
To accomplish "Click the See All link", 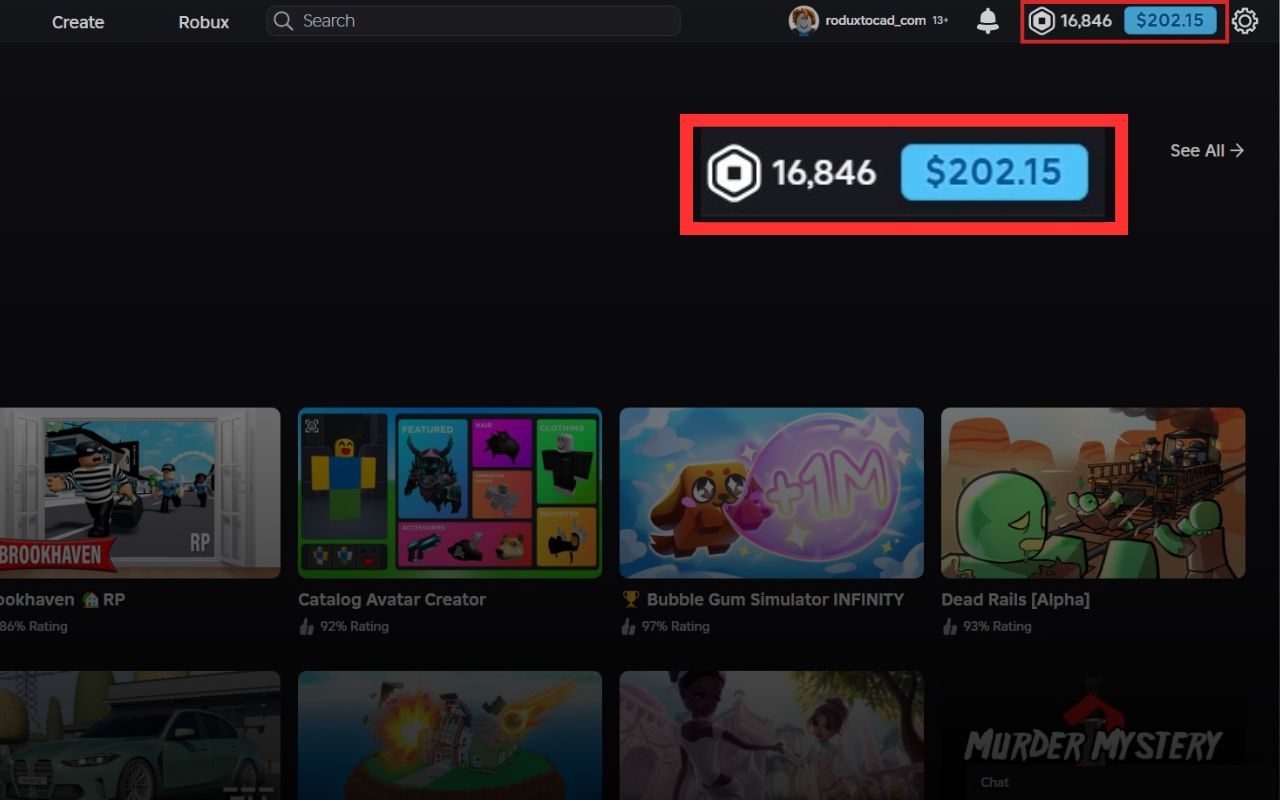I will coord(1206,150).
